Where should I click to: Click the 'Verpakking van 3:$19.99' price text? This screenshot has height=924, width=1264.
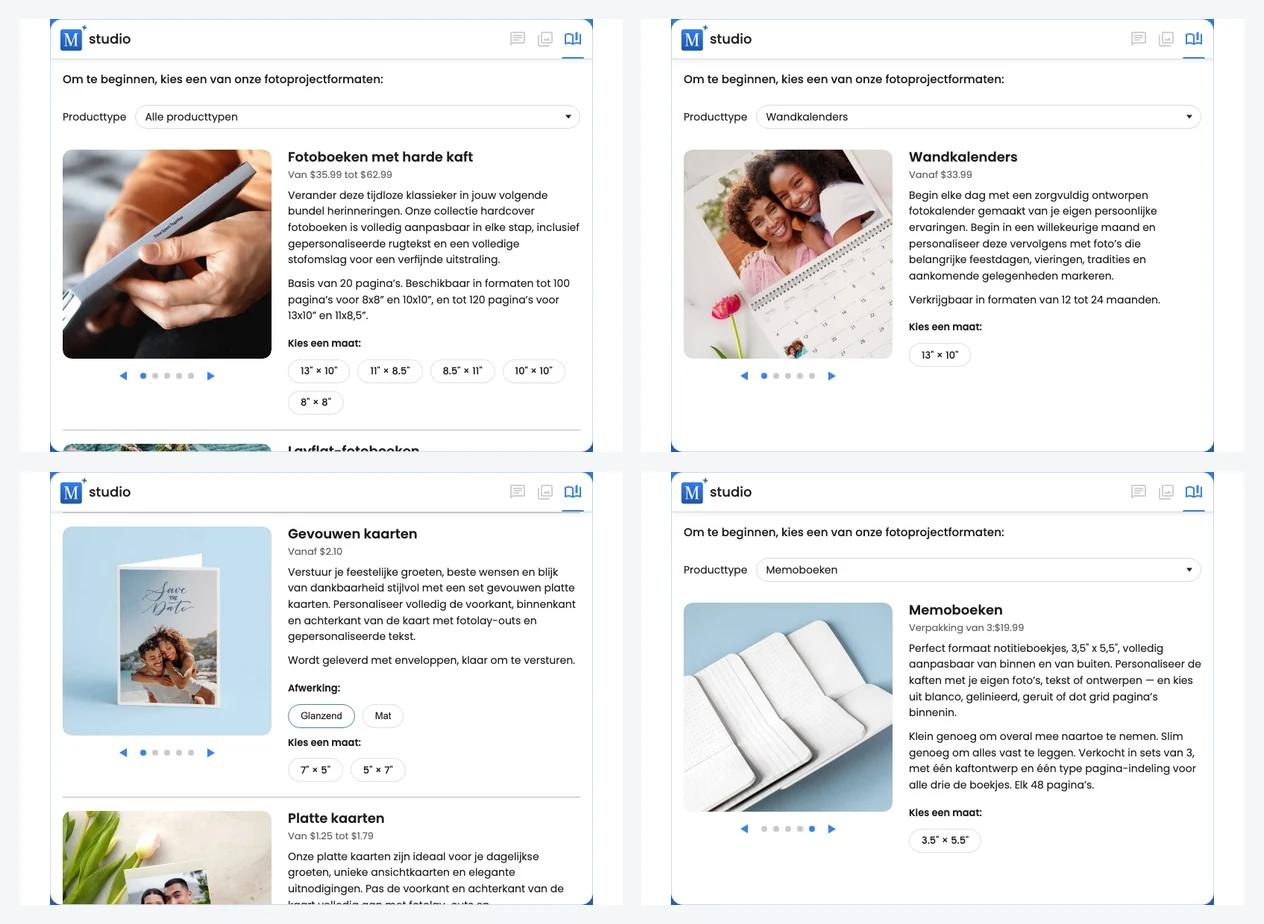pos(966,628)
